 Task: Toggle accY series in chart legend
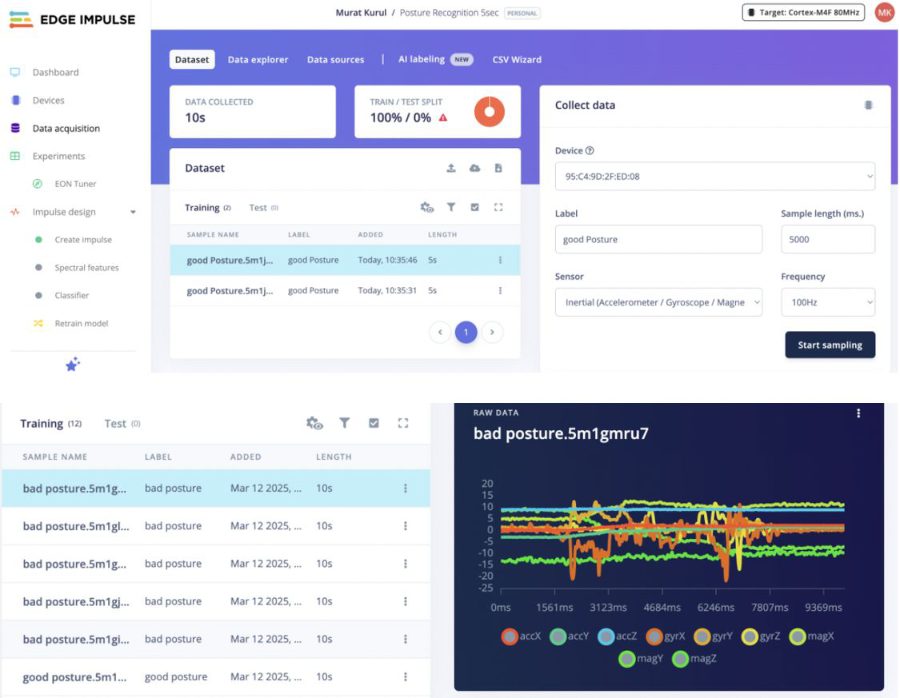point(569,636)
